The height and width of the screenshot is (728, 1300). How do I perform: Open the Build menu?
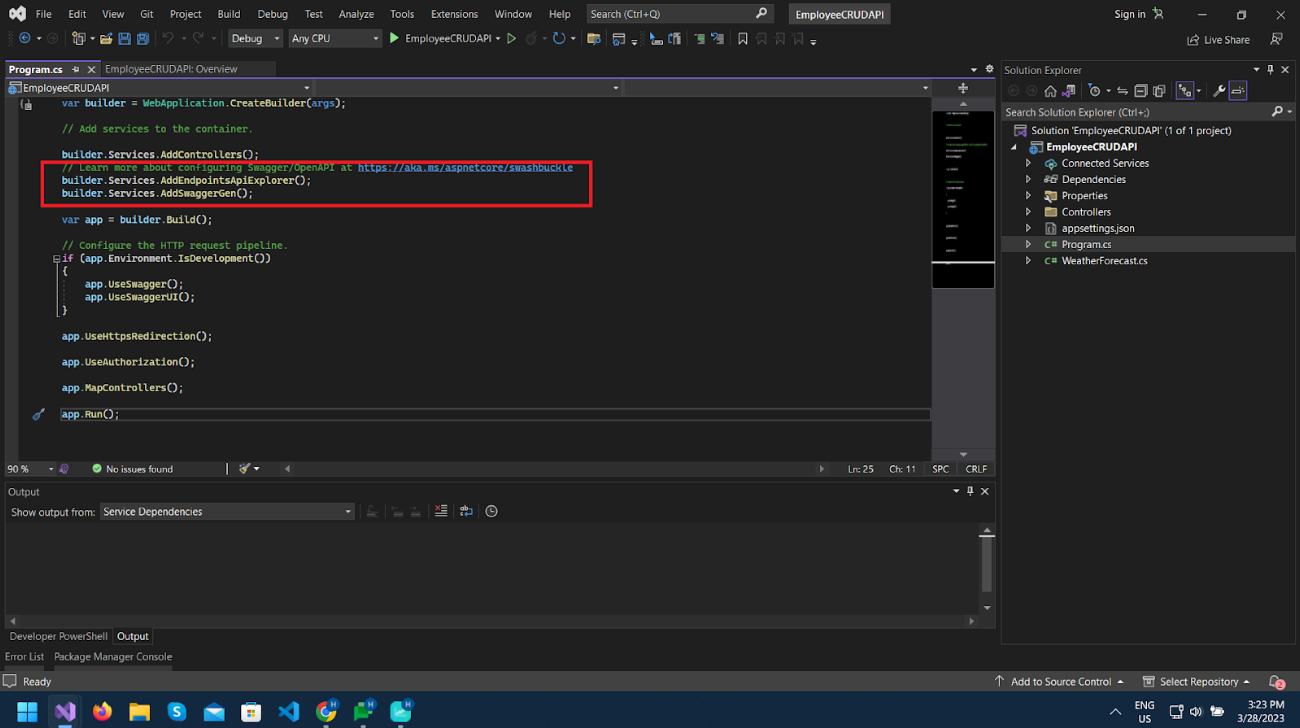[x=228, y=14]
